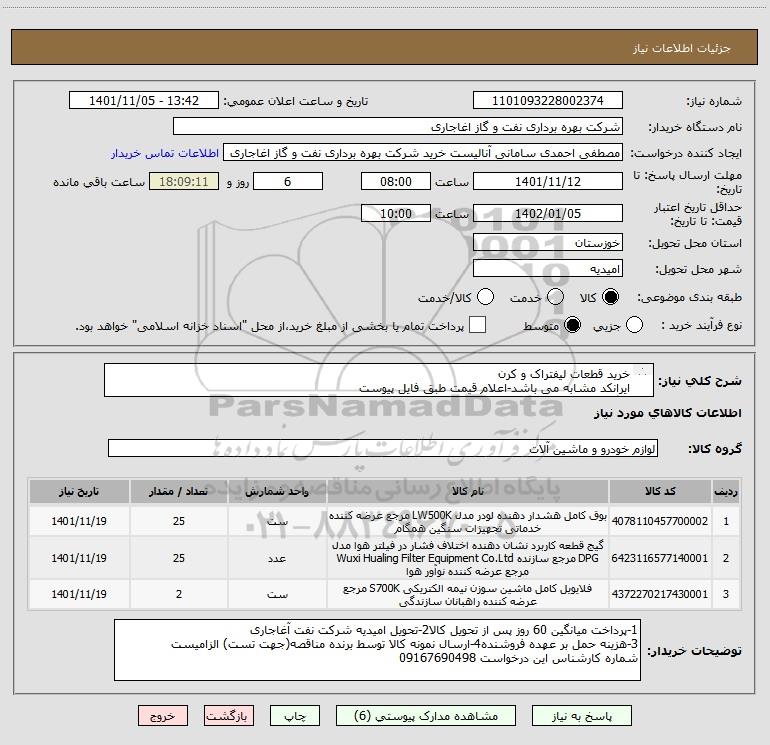This screenshot has width=770, height=745.
Task: Click product code 6423116577140001
Action: pyautogui.click(x=660, y=558)
